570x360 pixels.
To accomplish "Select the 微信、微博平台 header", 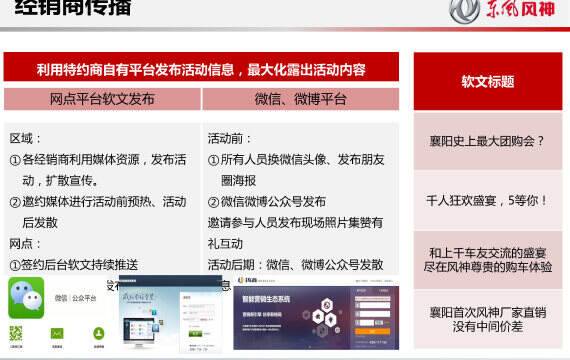I will click(301, 99).
